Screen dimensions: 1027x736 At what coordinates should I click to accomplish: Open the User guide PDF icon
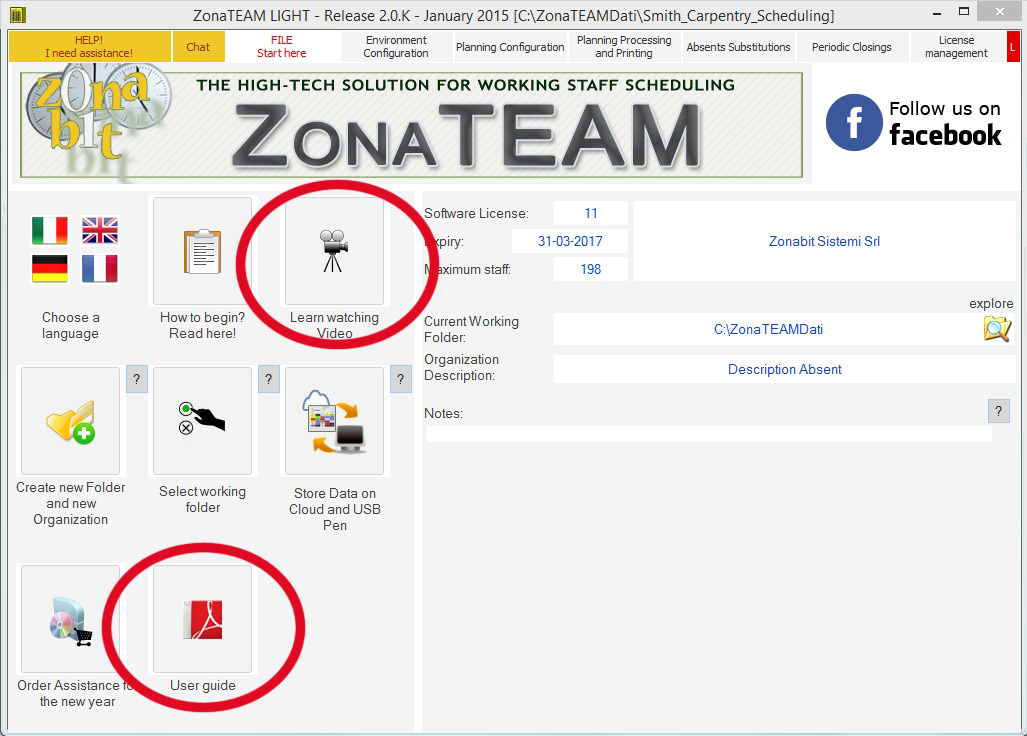[x=202, y=619]
